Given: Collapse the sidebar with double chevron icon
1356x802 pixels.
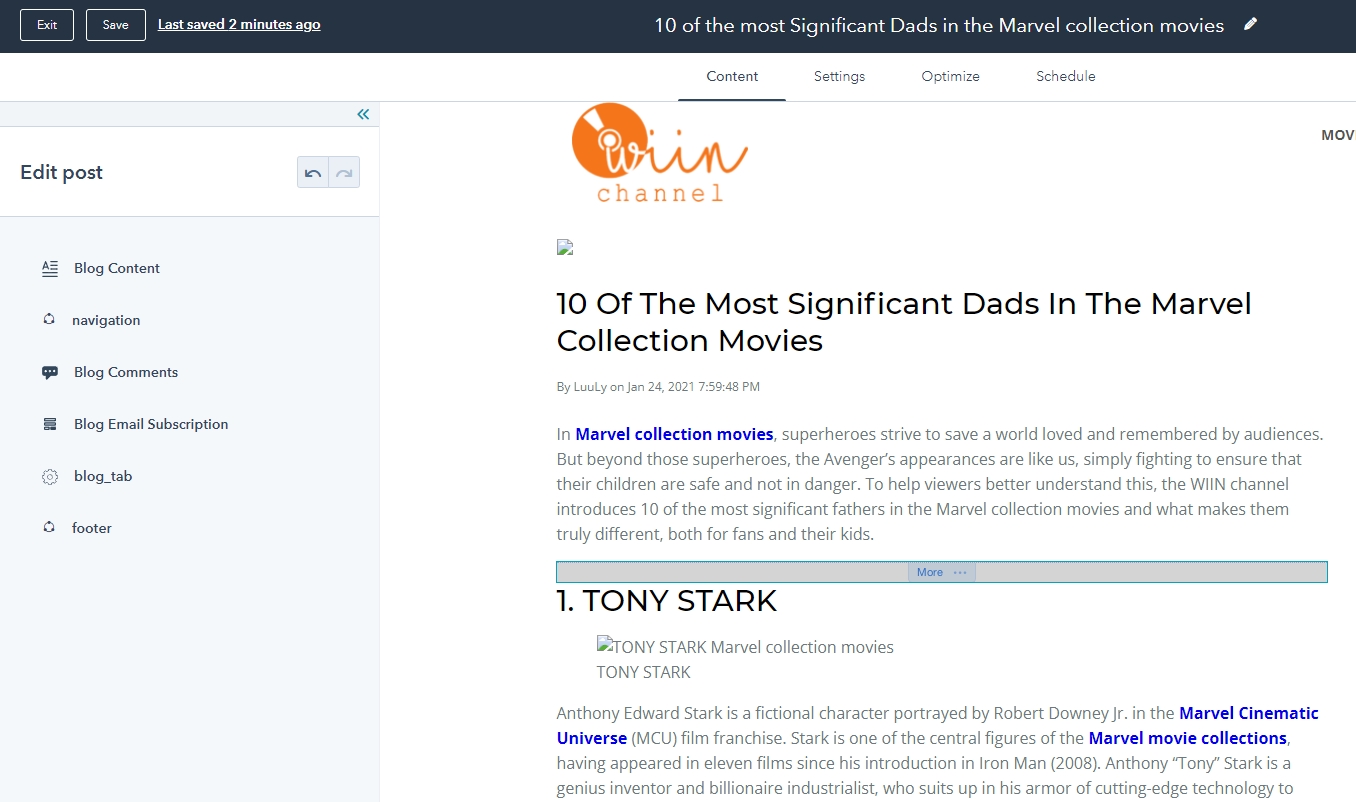Looking at the screenshot, I should [363, 114].
